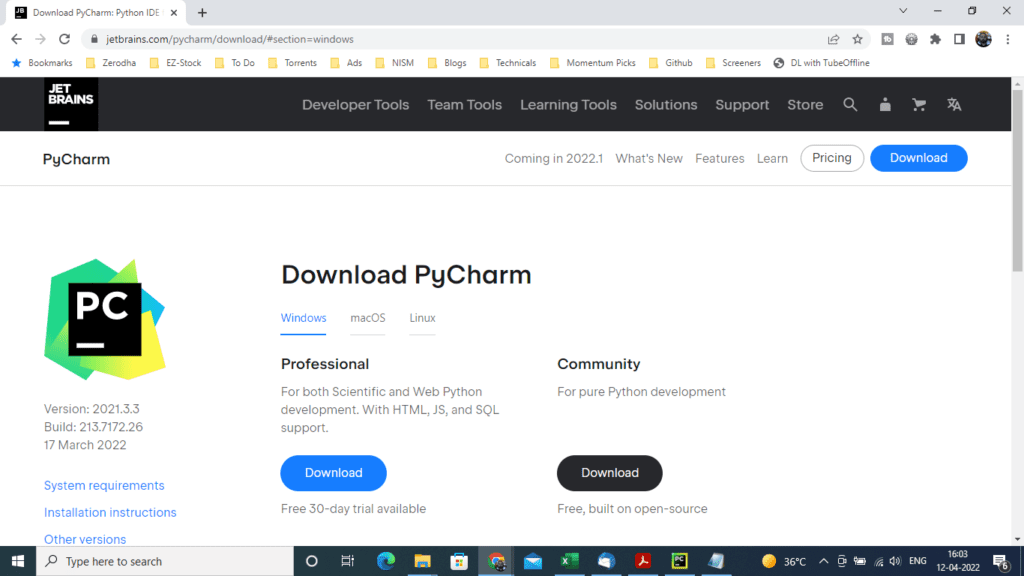Open the Momentum Picks bookmarks folder
The width and height of the screenshot is (1024, 576).
coord(592,63)
